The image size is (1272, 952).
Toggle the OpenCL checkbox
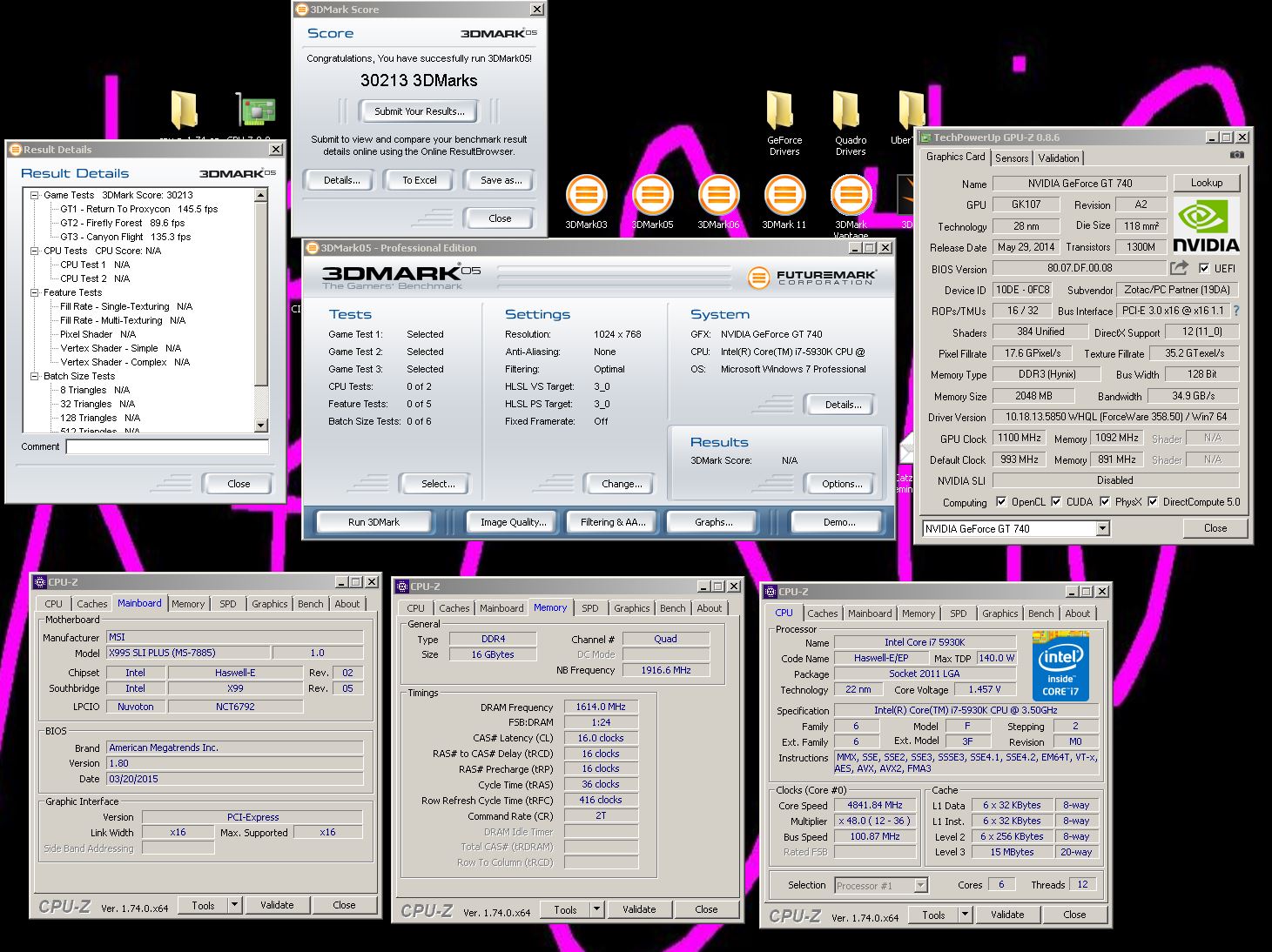pyautogui.click(x=1001, y=502)
